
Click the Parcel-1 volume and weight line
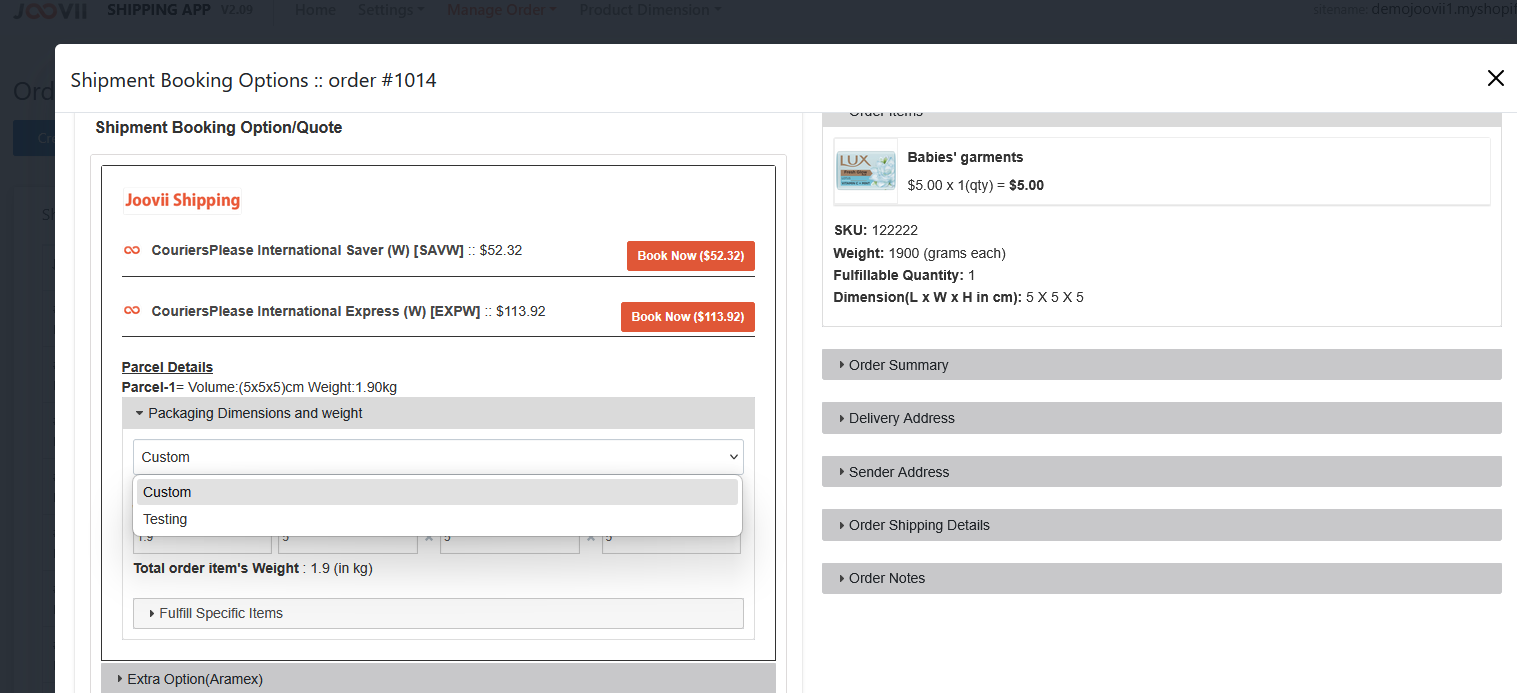(x=260, y=387)
